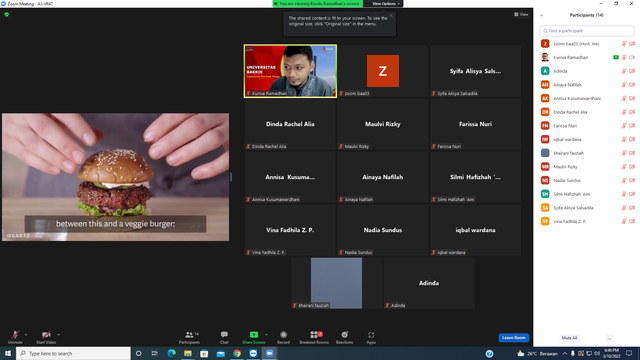Toggle muted mic icon for Adinda
640x360 pixels.
coord(624,71)
